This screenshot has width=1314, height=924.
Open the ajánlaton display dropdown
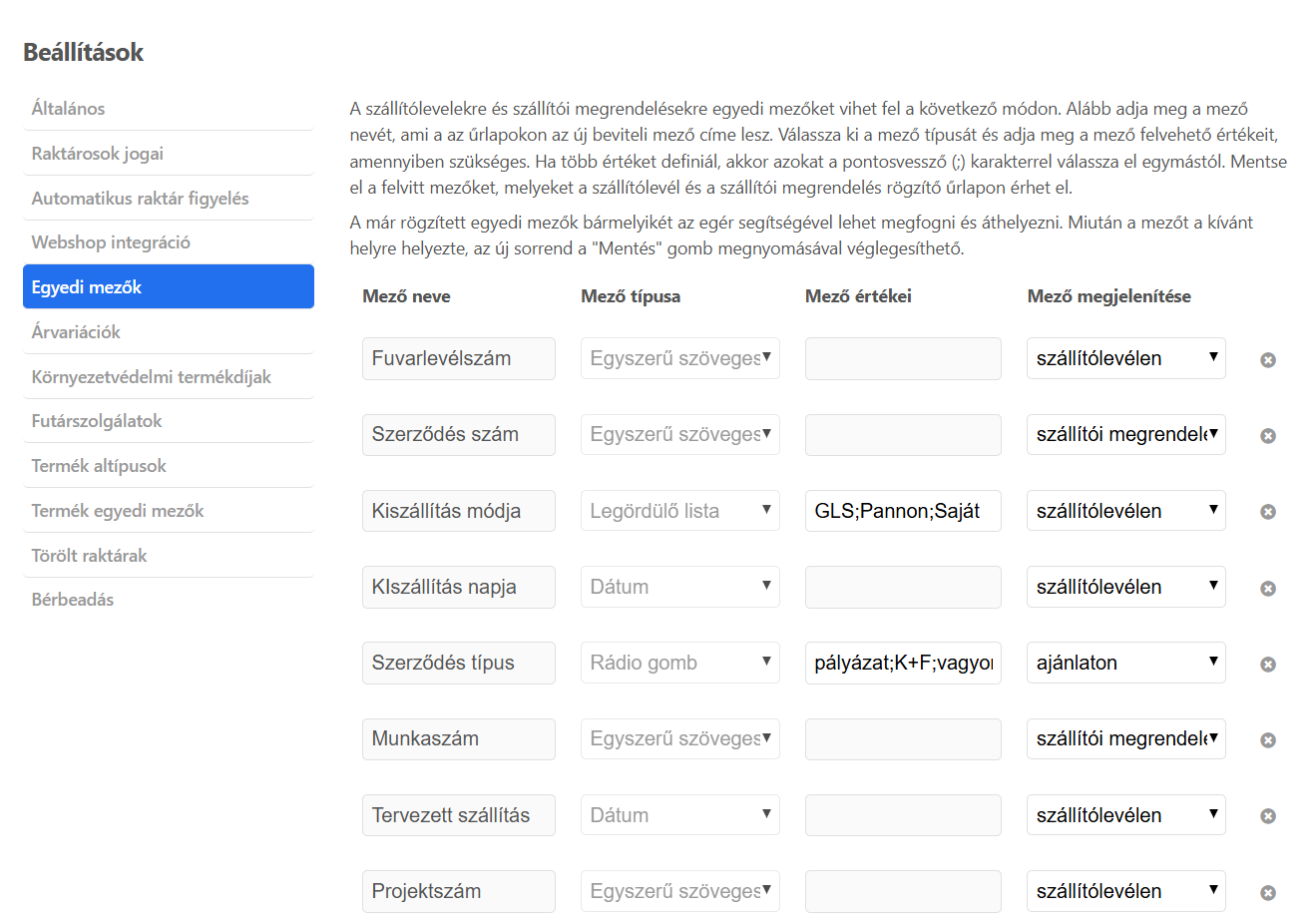tap(1126, 663)
